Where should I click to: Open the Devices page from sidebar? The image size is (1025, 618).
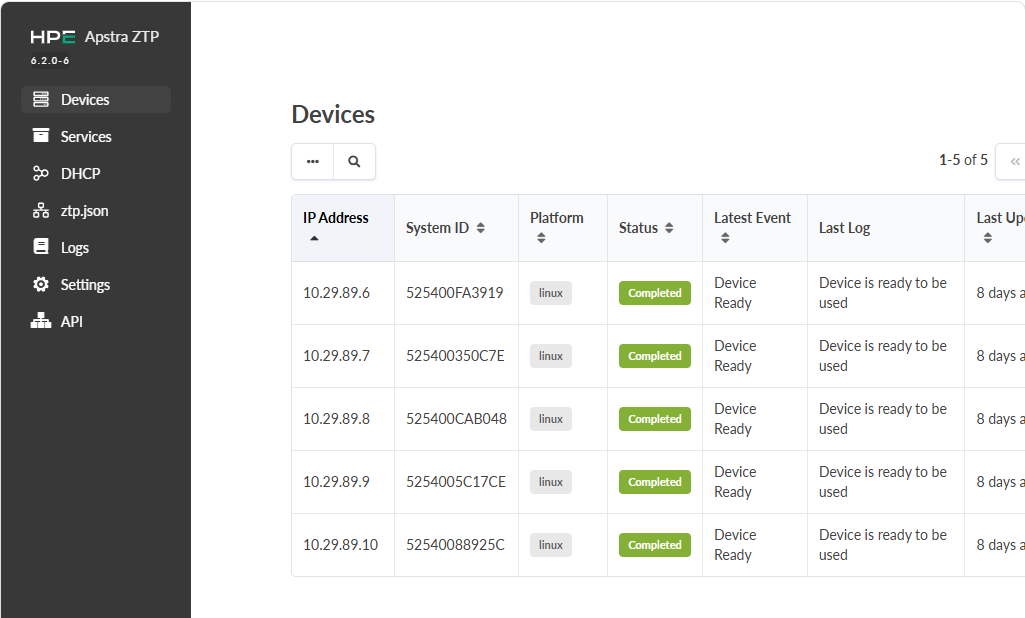tap(96, 99)
